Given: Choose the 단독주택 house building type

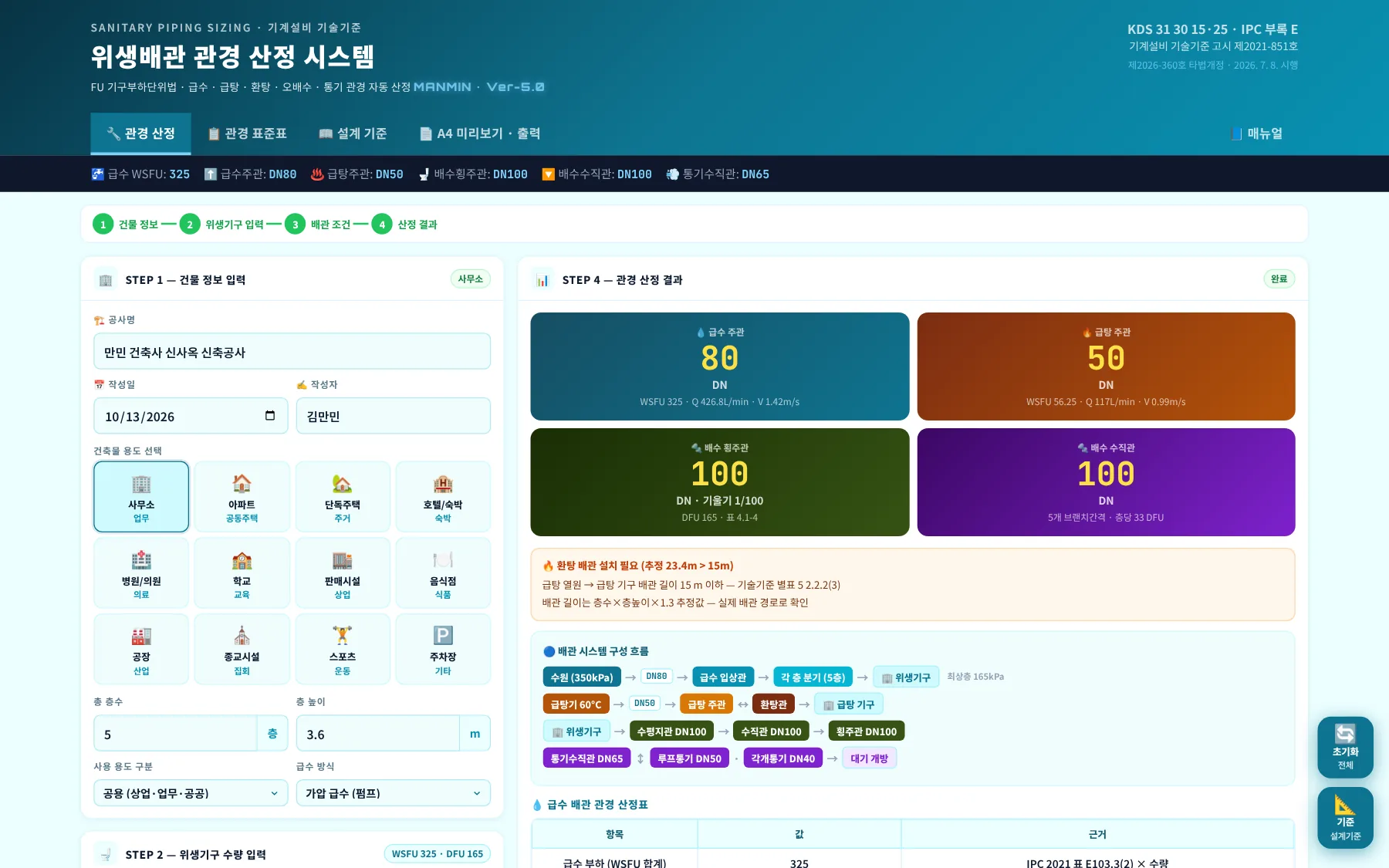Looking at the screenshot, I should (343, 497).
